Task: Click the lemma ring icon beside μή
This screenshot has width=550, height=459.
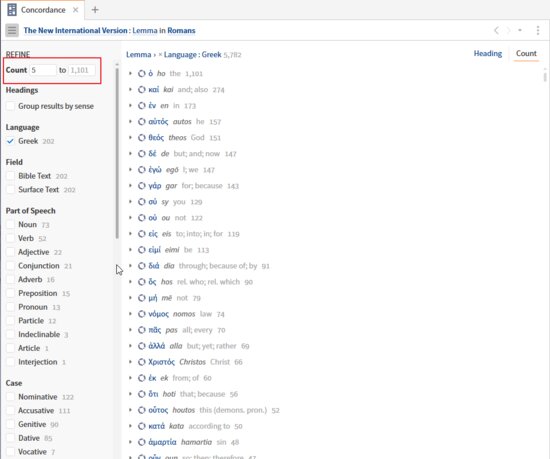Action: [x=141, y=298]
